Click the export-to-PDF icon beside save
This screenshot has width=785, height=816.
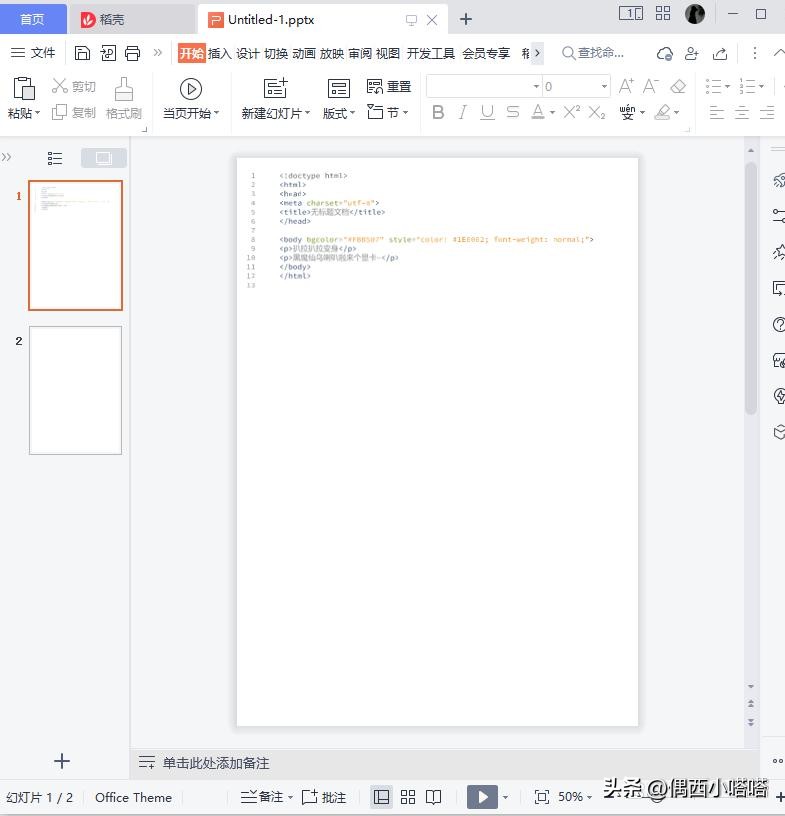[x=108, y=53]
